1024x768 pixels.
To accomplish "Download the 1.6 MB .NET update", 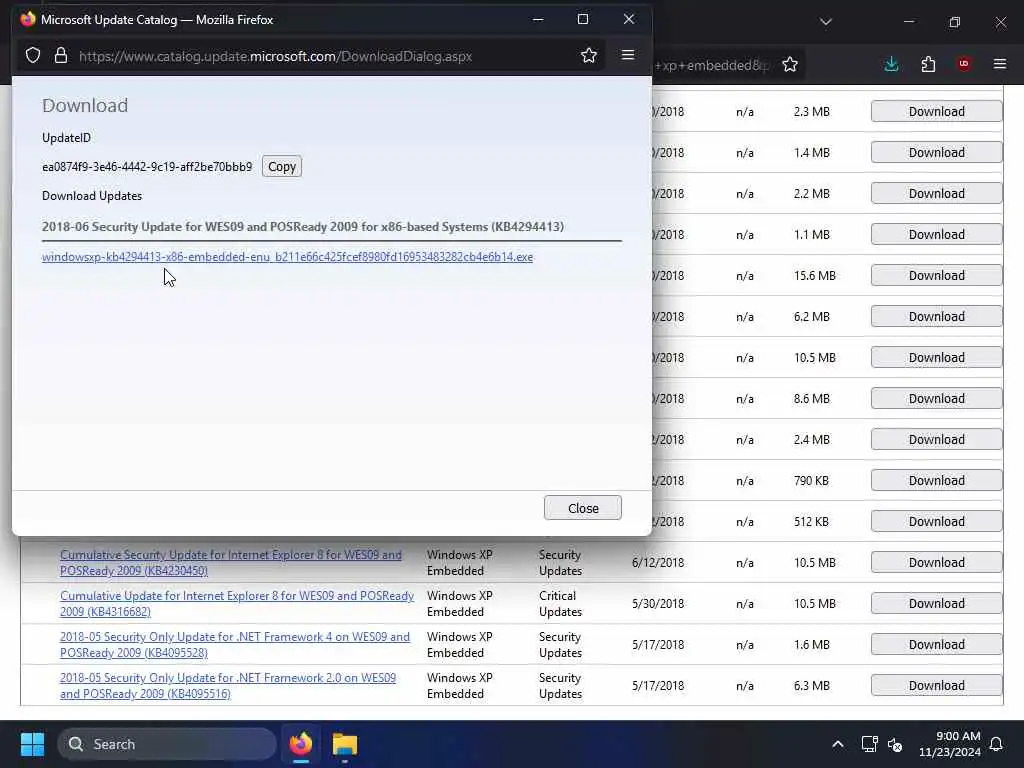I will 936,645.
